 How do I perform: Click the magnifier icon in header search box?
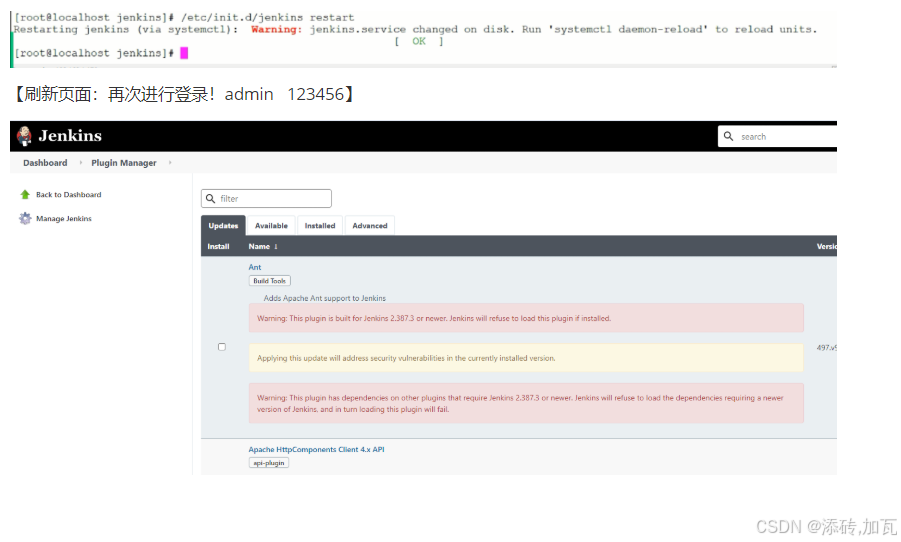pos(729,136)
